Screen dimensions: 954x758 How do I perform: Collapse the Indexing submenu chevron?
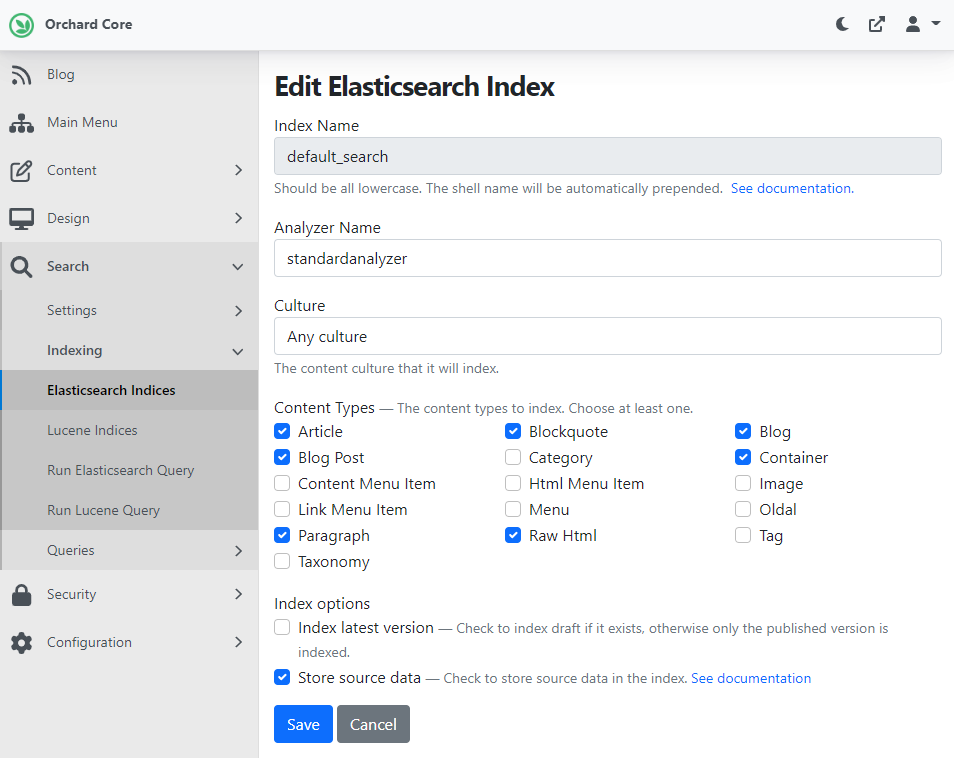click(238, 352)
